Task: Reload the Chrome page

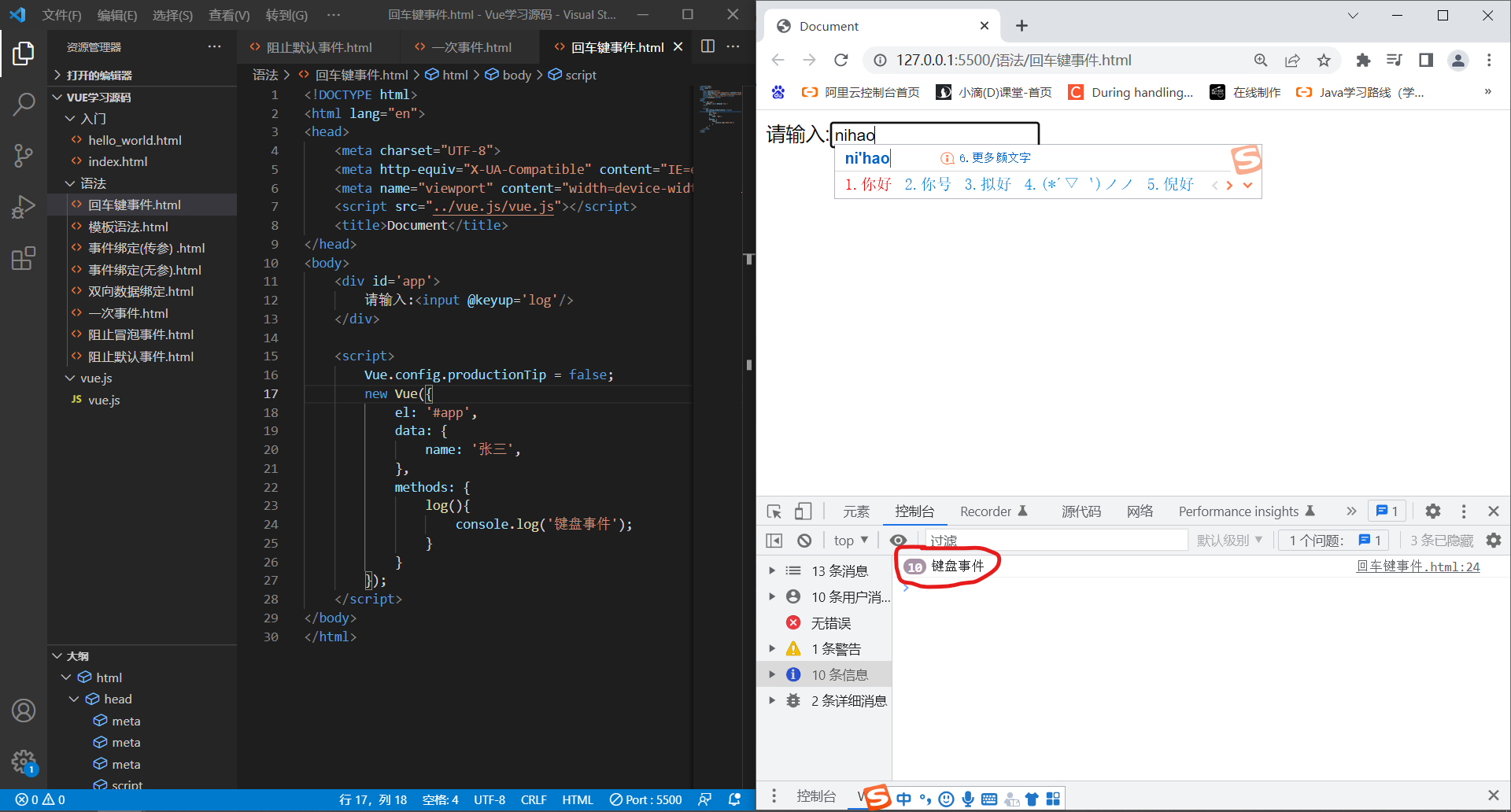Action: (x=841, y=61)
